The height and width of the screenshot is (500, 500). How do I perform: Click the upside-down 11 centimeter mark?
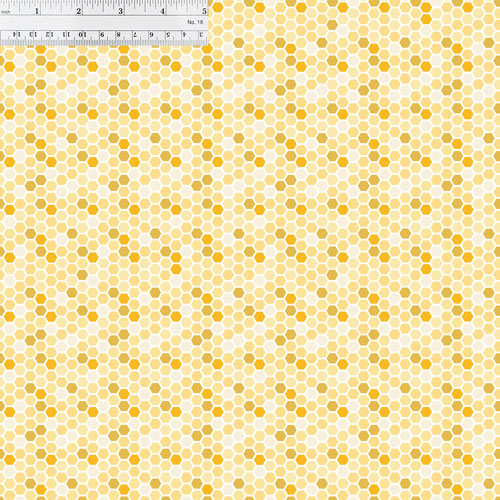click(66, 34)
